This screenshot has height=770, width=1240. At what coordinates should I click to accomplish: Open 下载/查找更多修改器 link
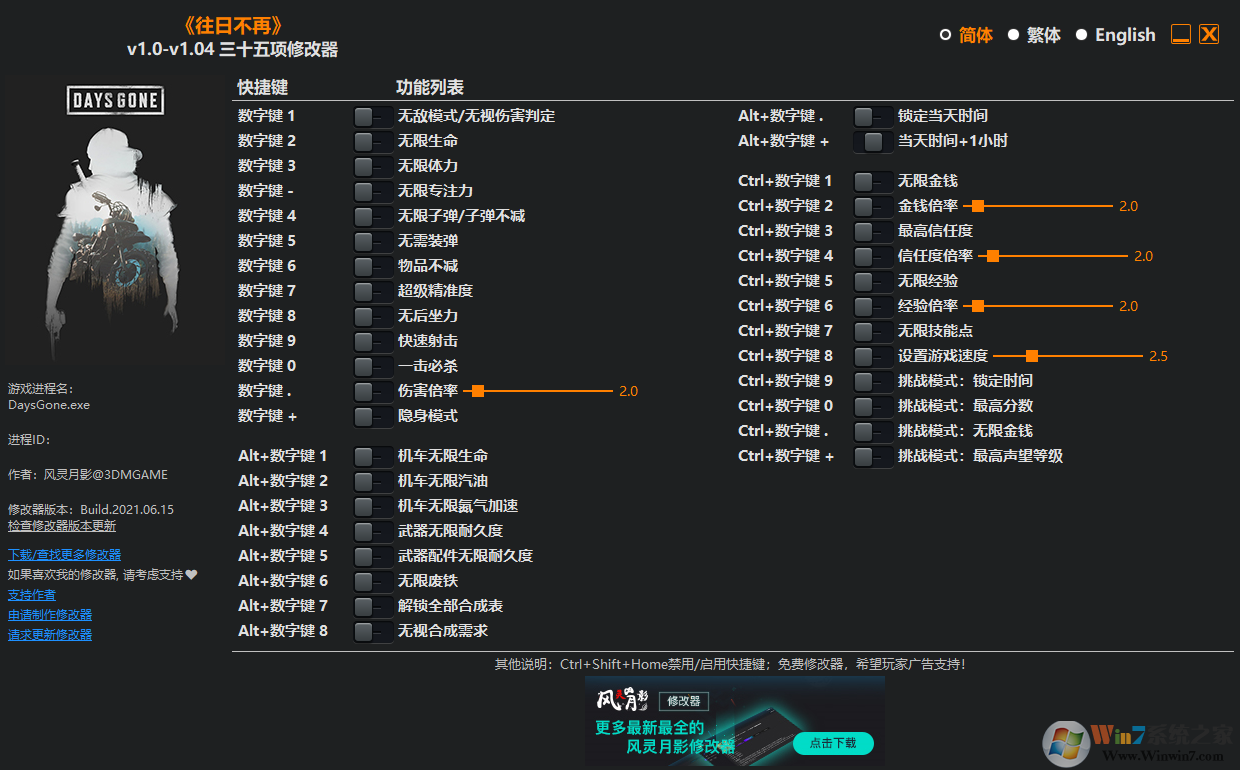(65, 555)
